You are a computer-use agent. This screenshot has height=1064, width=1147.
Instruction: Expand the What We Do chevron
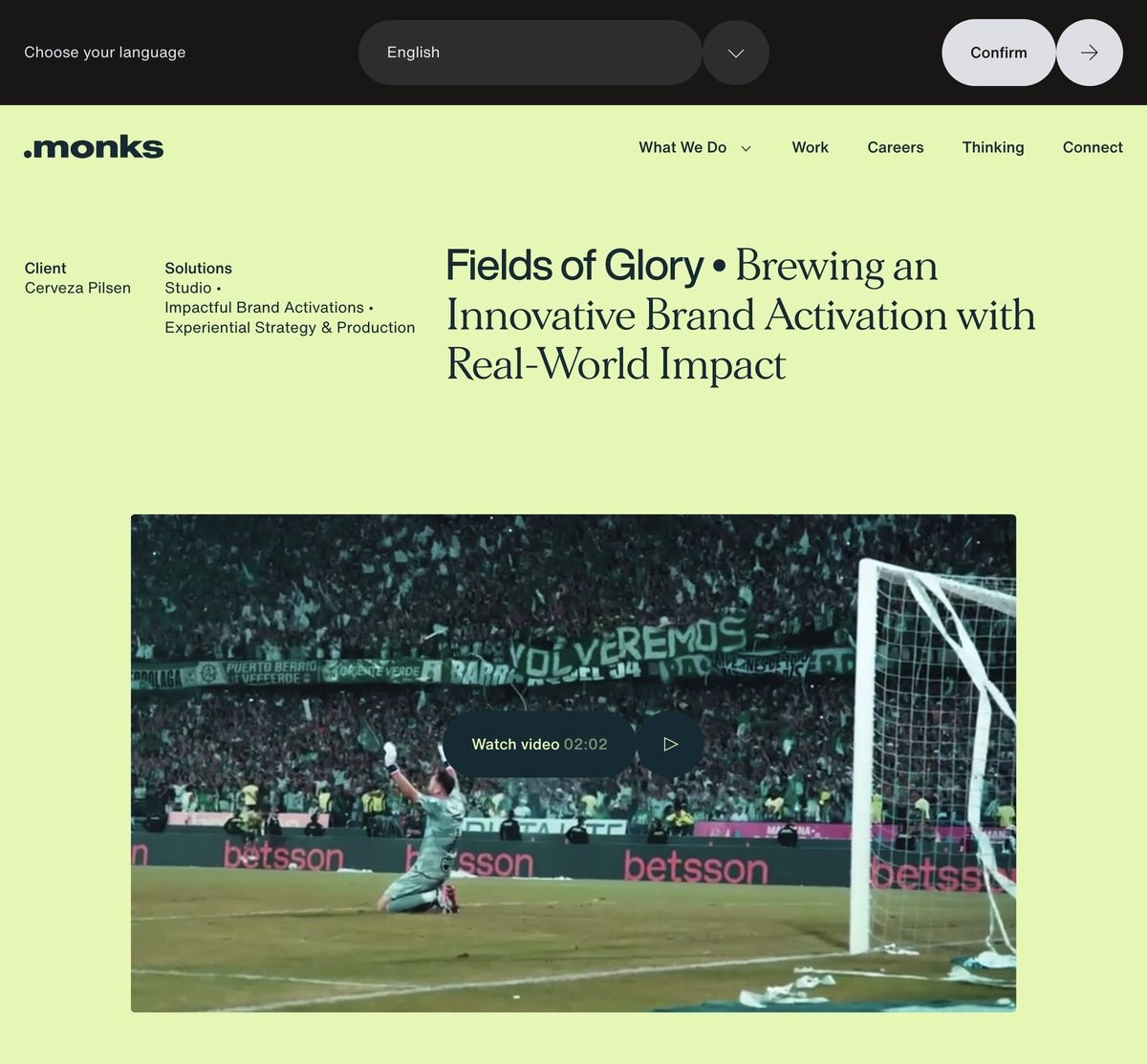click(x=747, y=148)
